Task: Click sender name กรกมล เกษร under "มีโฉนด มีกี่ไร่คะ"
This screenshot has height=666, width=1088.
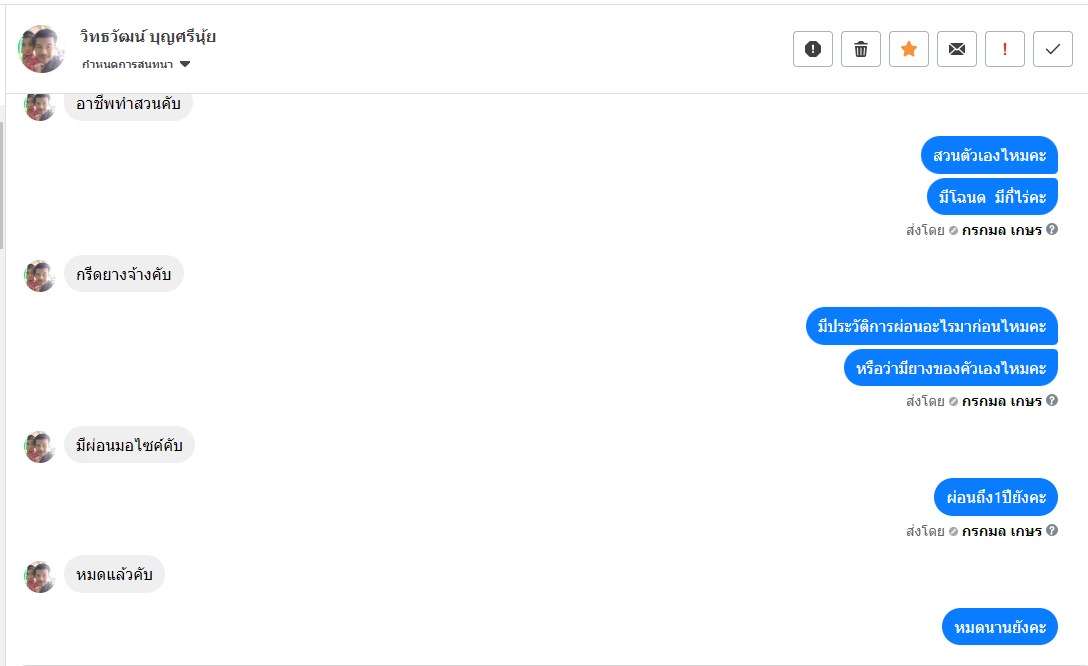Action: point(1001,230)
